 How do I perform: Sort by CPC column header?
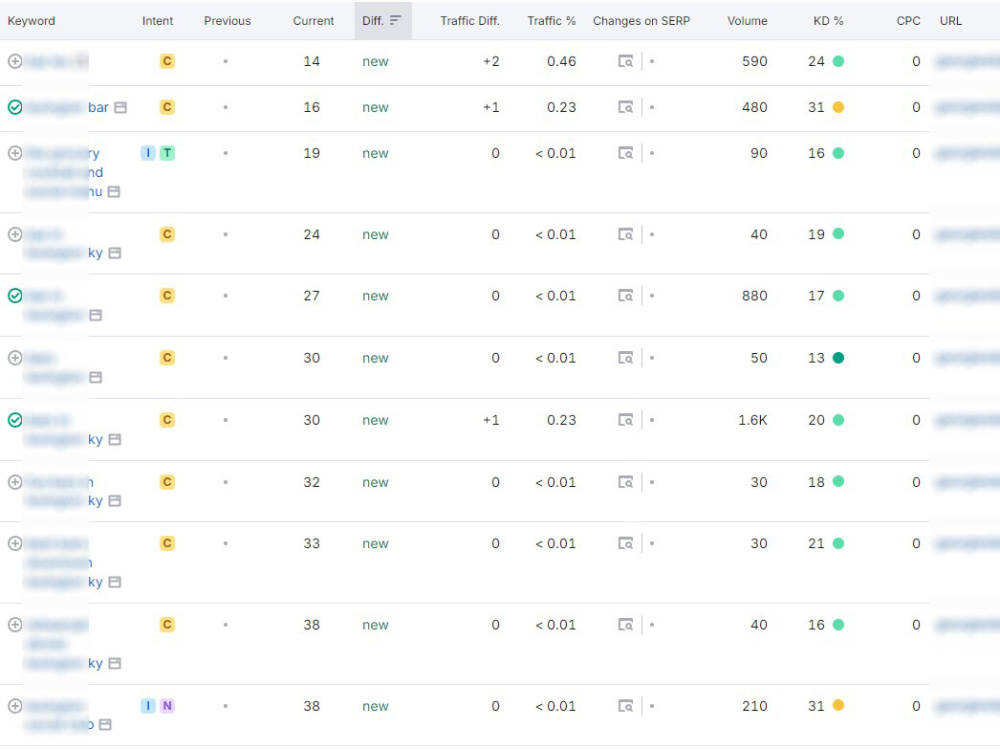tap(908, 20)
